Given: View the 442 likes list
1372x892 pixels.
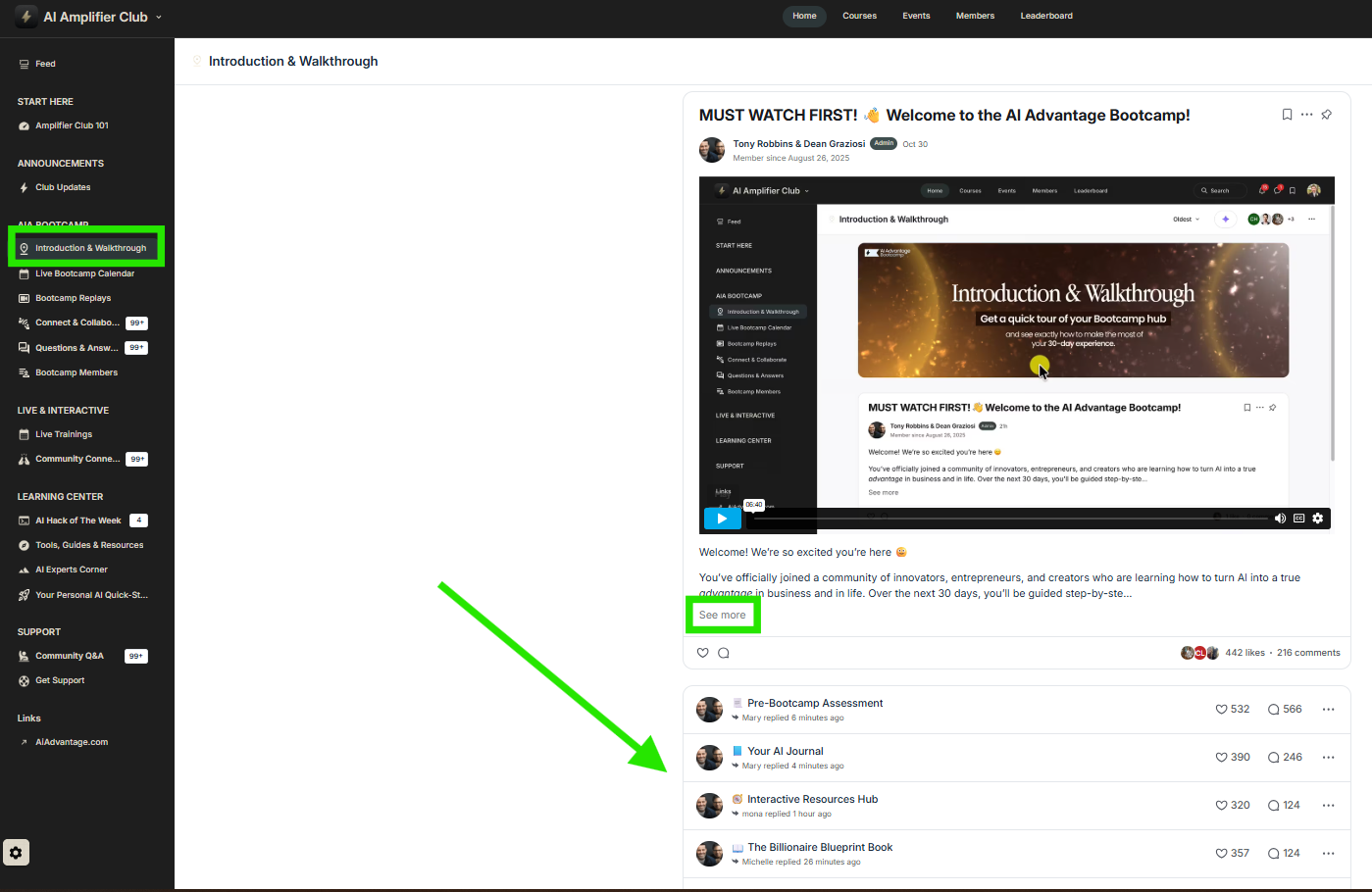Looking at the screenshot, I should pyautogui.click(x=1245, y=653).
